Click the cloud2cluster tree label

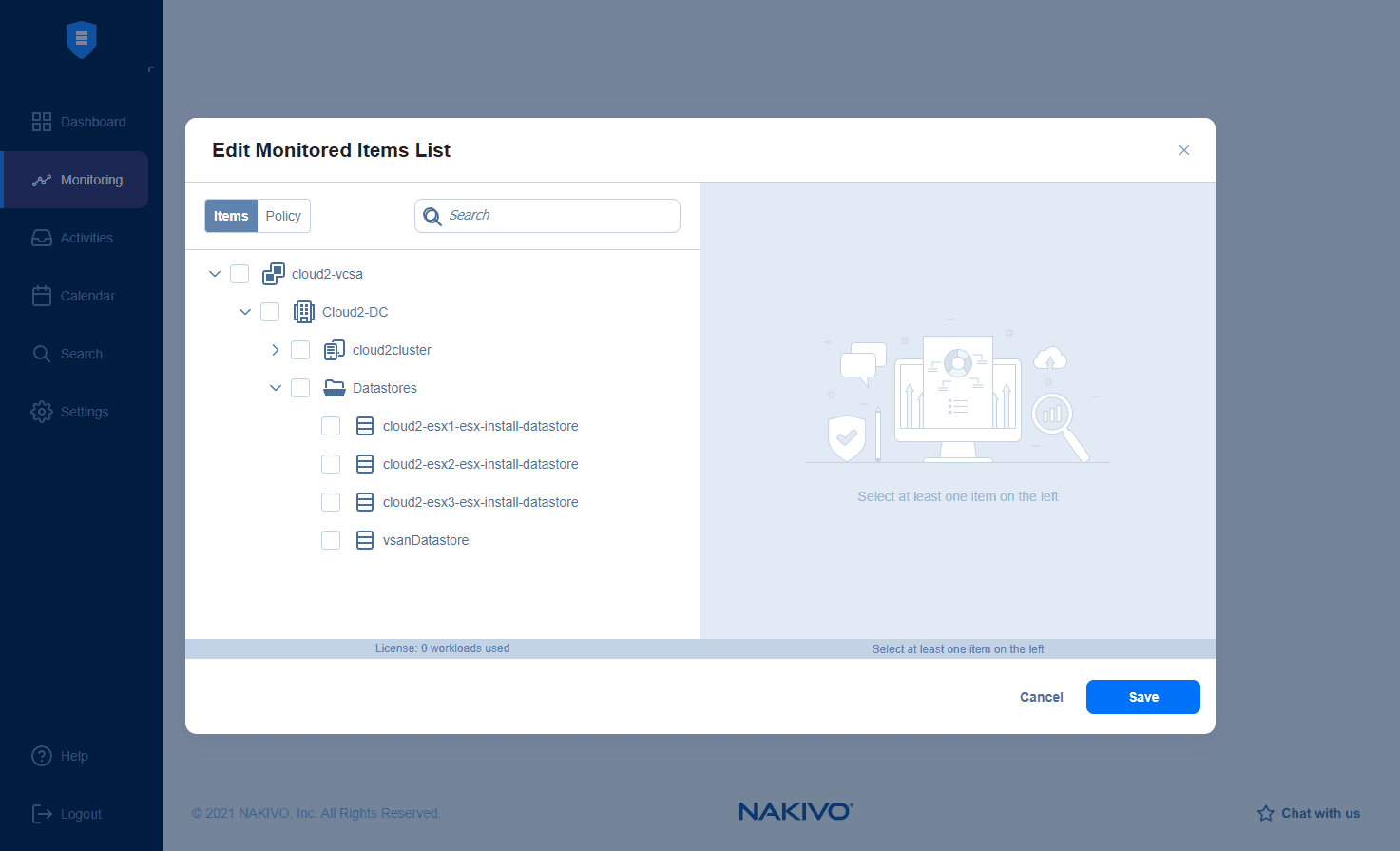pyautogui.click(x=392, y=350)
